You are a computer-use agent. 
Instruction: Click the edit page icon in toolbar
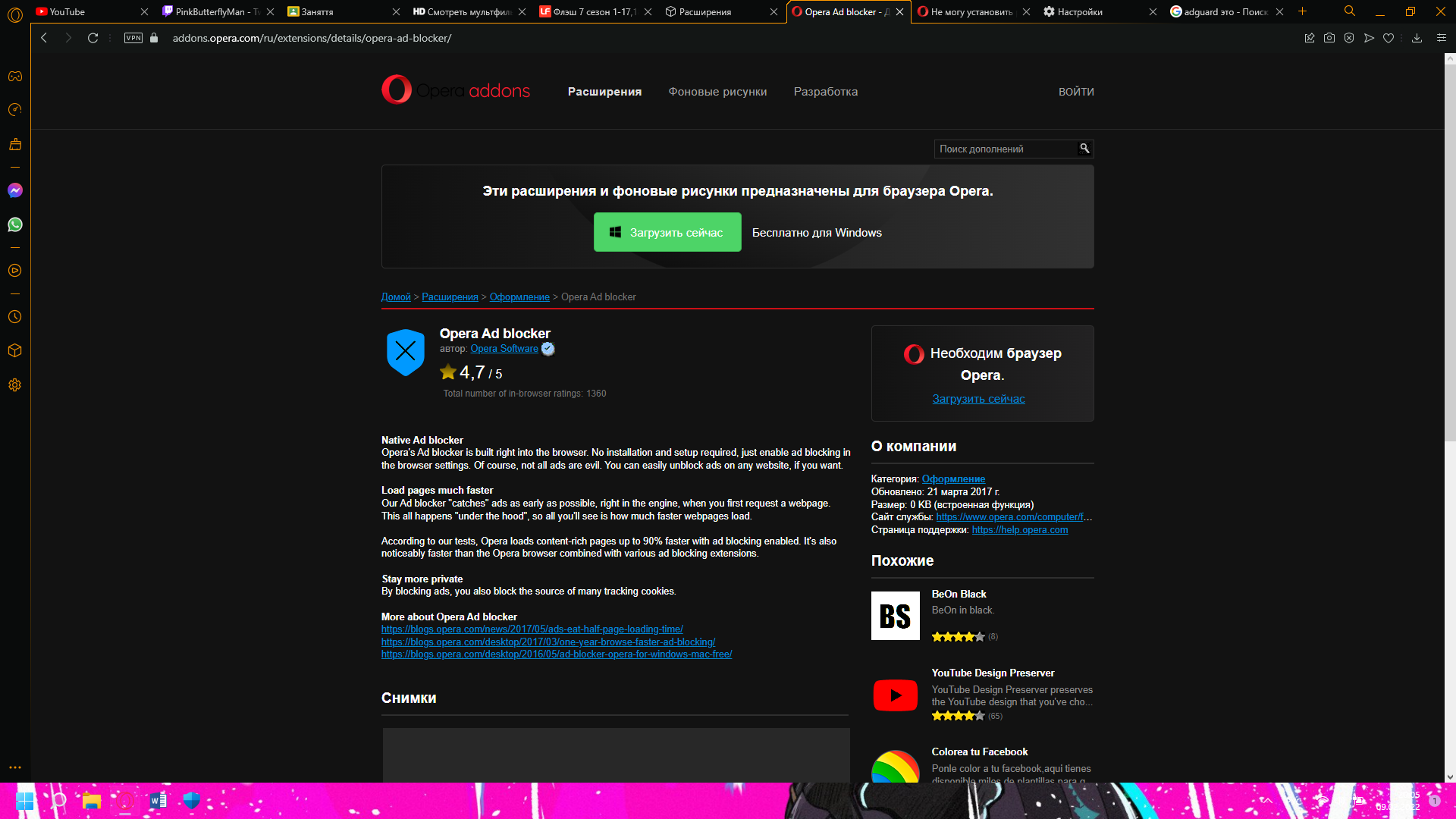point(1310,38)
